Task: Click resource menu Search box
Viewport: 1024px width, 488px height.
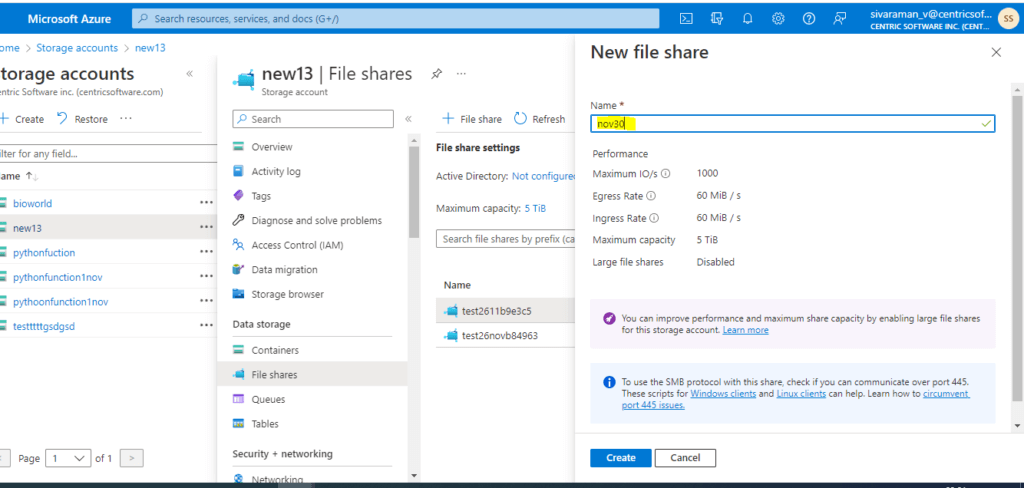Action: (x=313, y=119)
